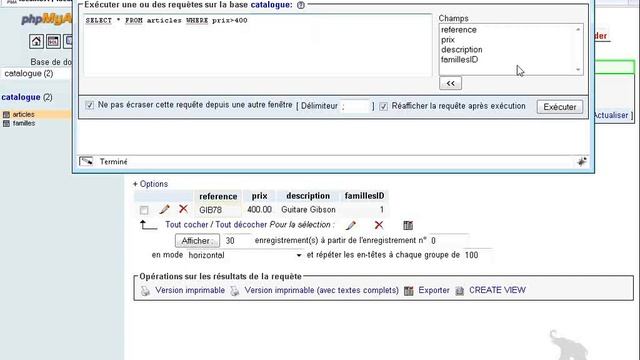Expand the + Options link
640x360 pixels.
pyautogui.click(x=150, y=184)
